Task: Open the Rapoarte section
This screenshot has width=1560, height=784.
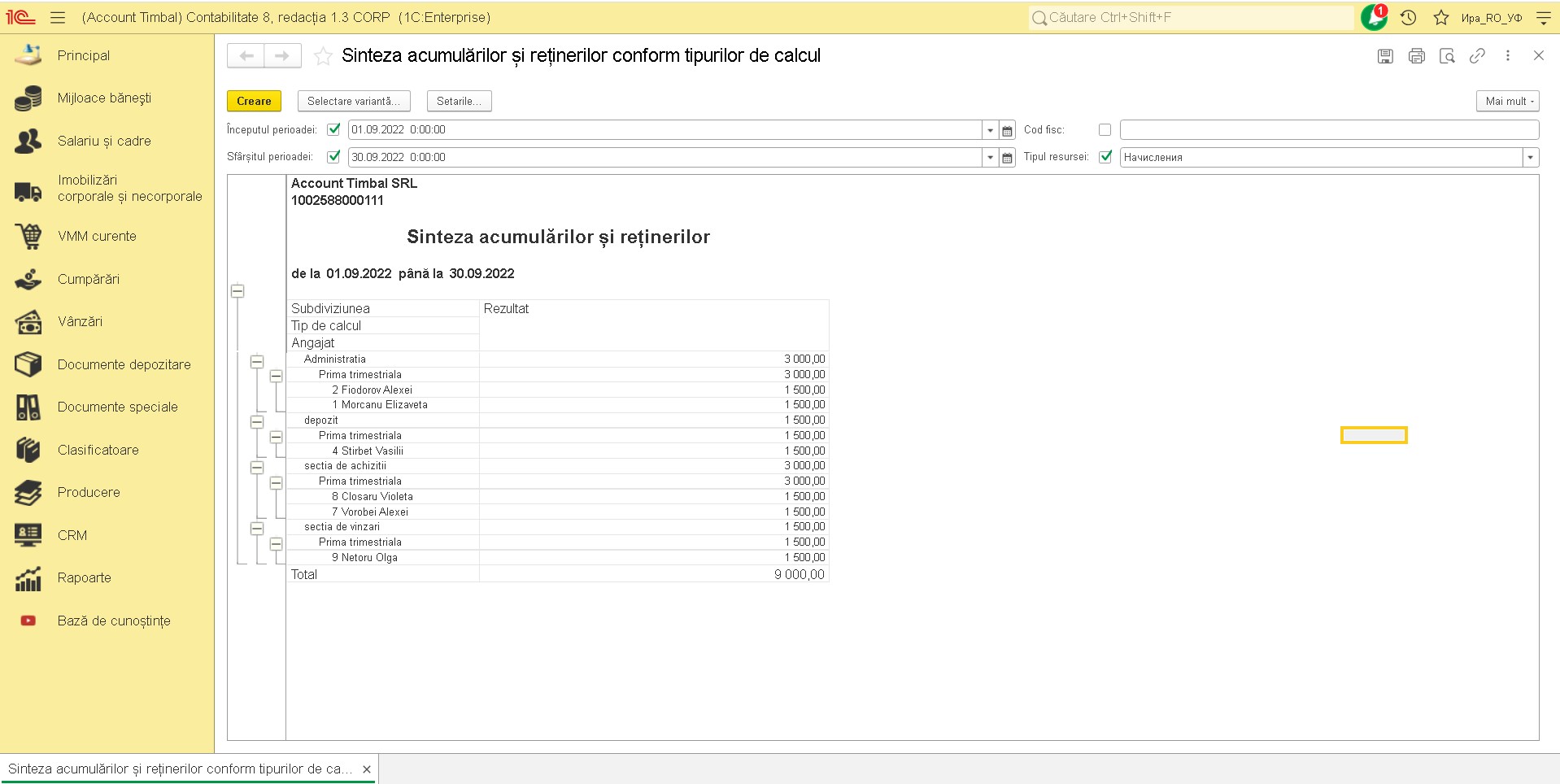Action: click(84, 577)
